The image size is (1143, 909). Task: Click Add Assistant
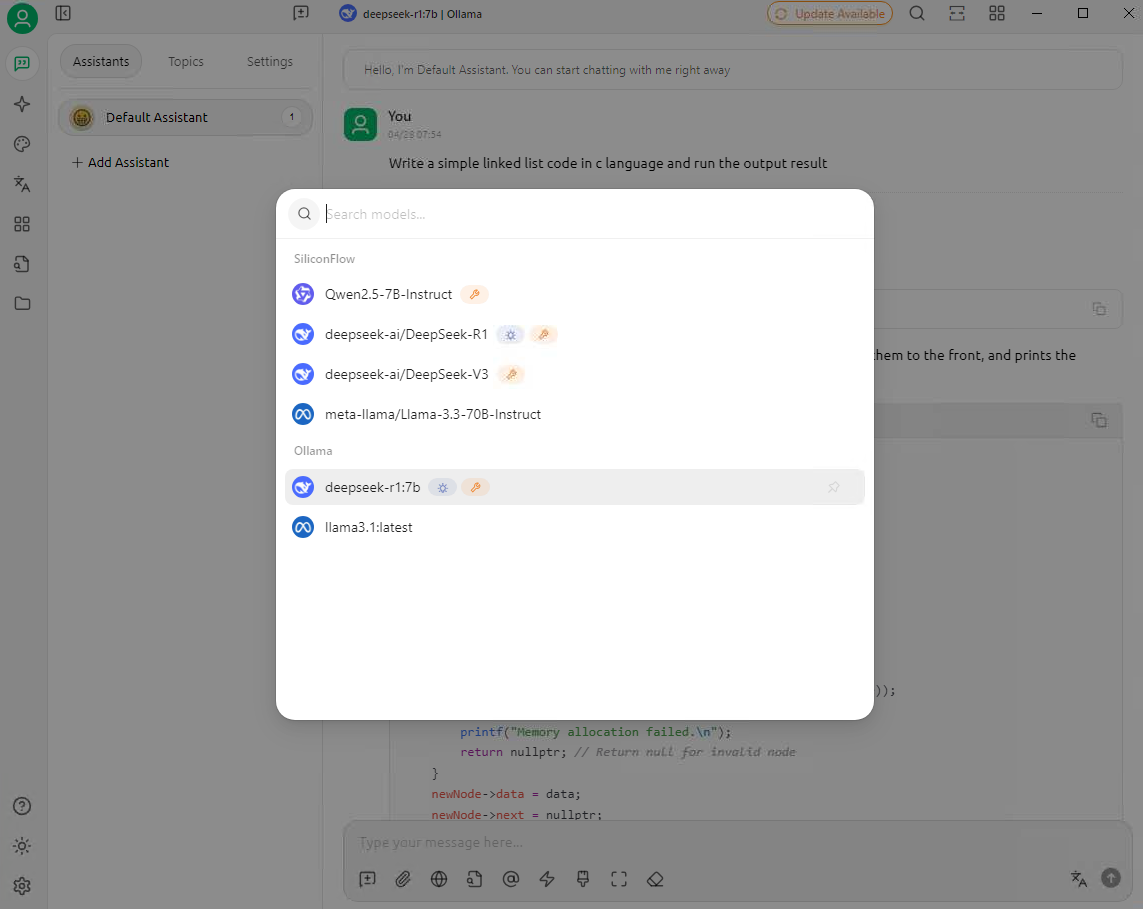(x=120, y=163)
